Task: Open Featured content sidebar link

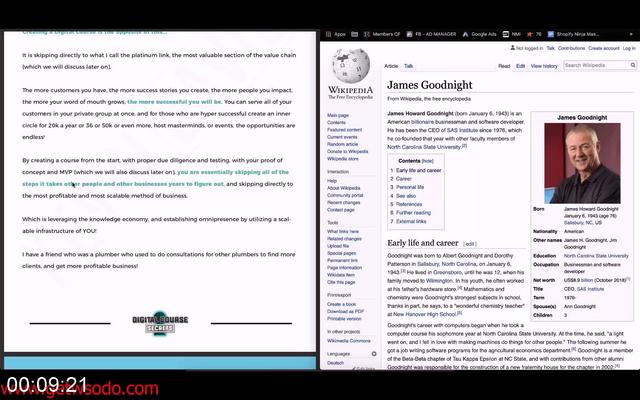Action: tap(344, 130)
